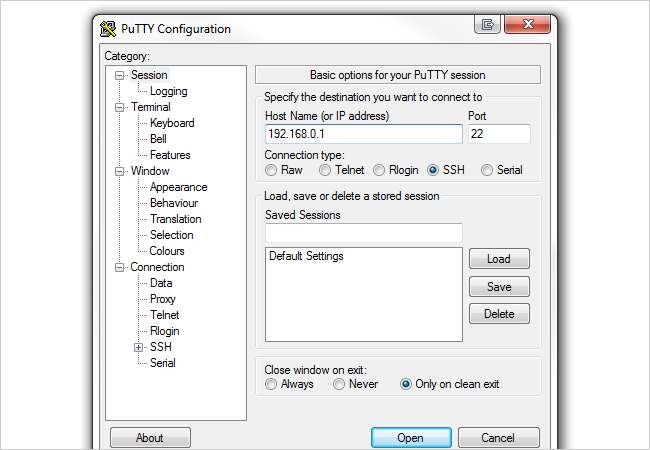
Task: Select Default Settings in saved sessions list
Action: point(306,256)
